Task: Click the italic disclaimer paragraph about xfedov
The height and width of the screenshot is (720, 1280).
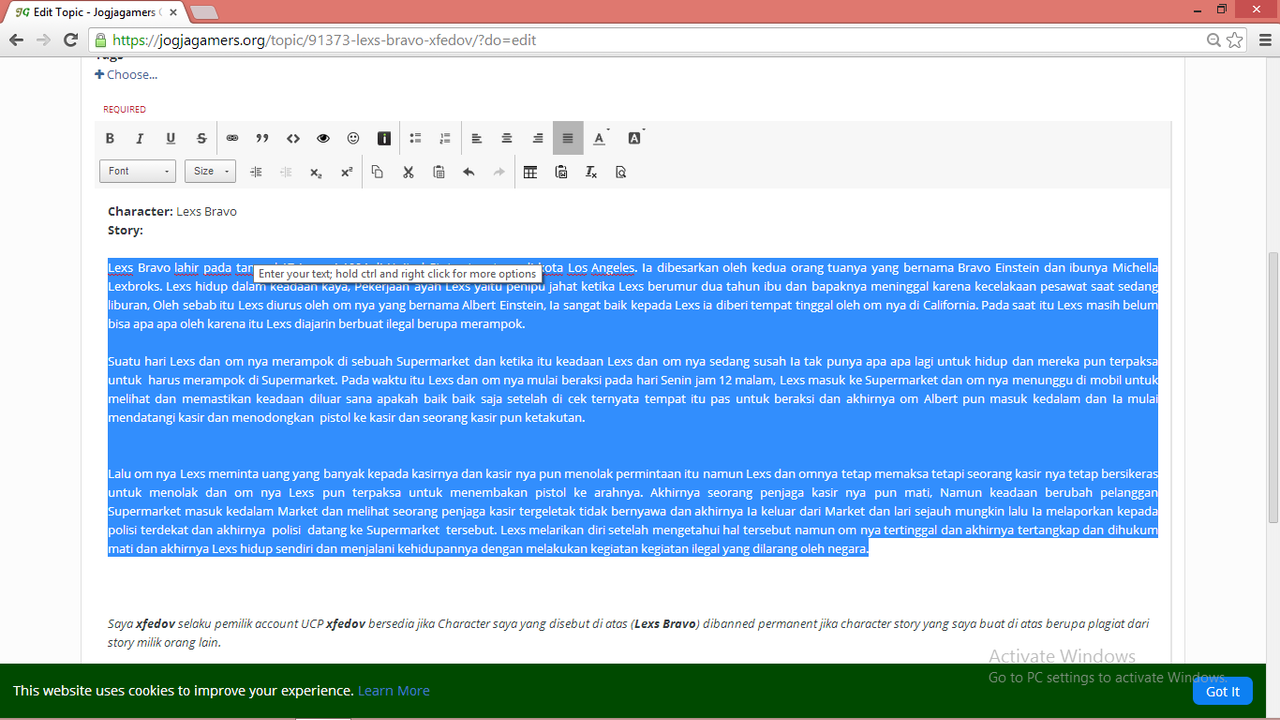Action: point(628,633)
